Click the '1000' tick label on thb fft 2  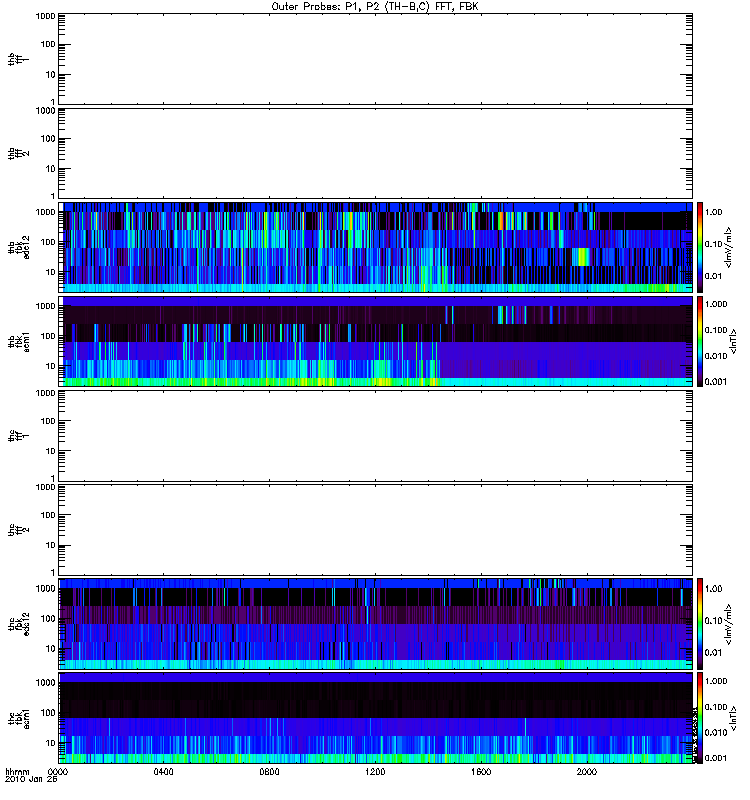(x=45, y=110)
